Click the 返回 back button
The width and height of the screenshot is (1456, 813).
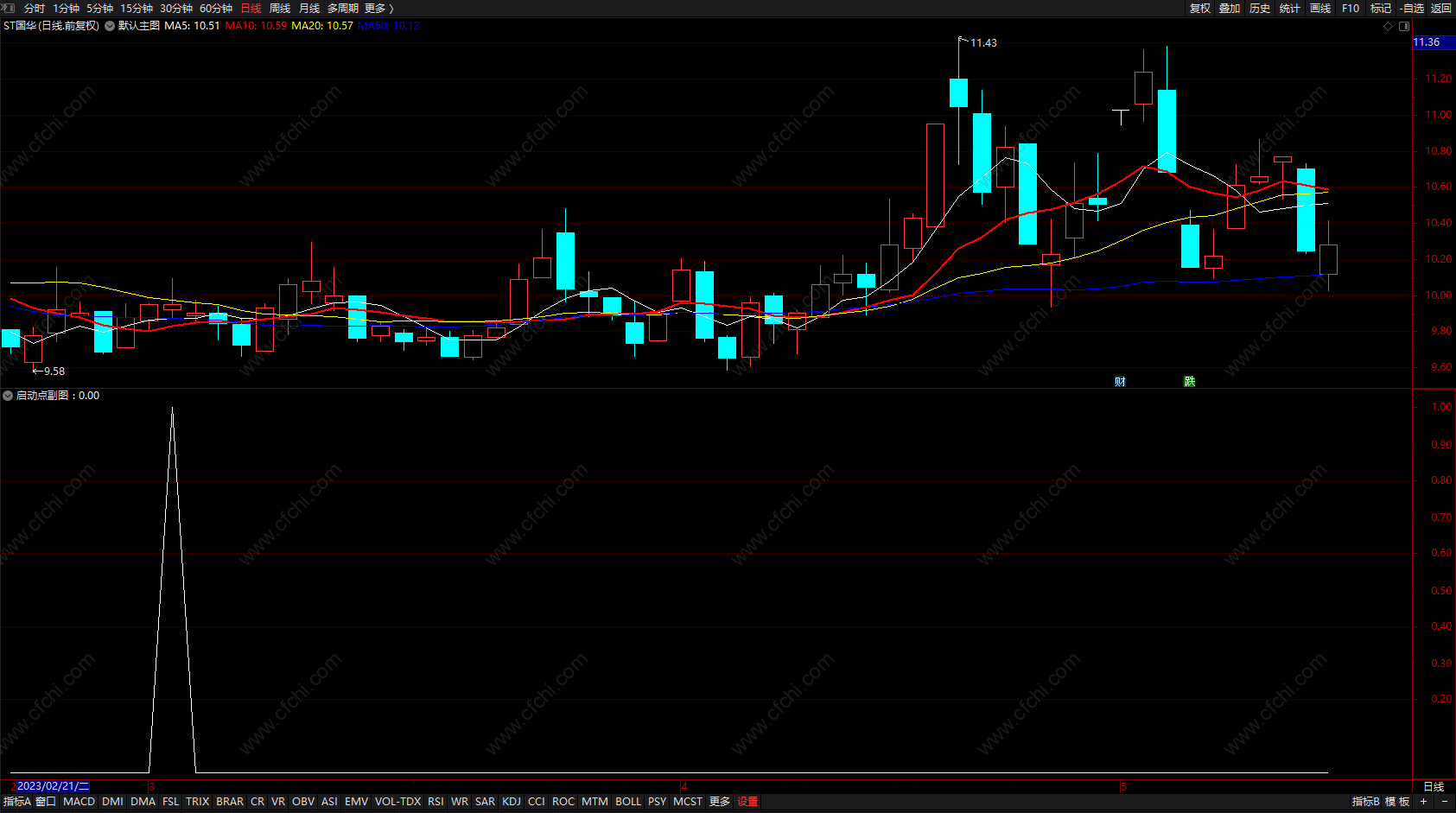1441,8
